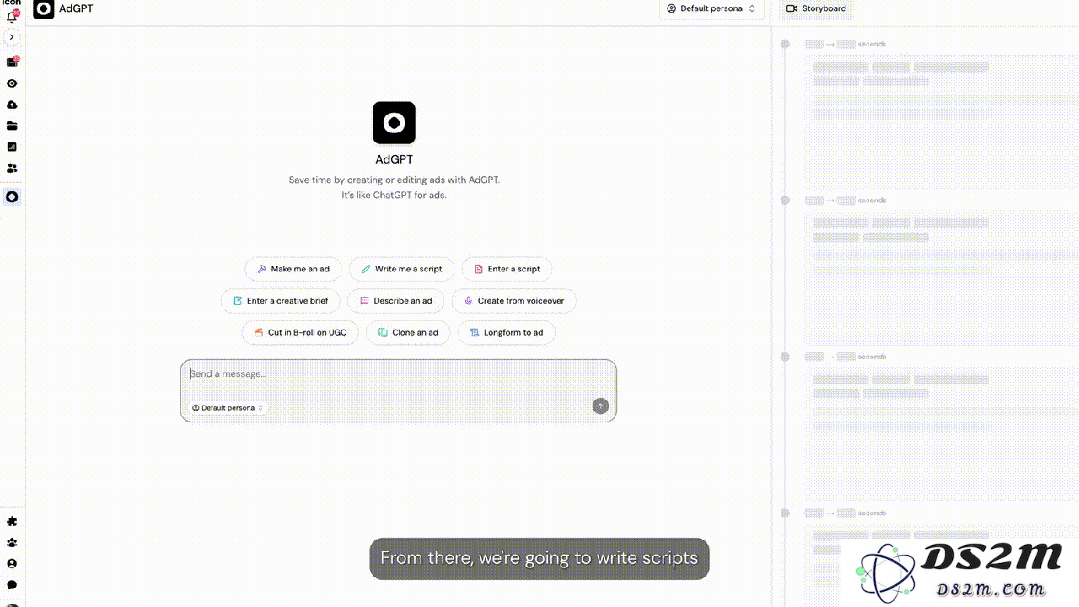Choose the Enter a creative brief suggestion

tap(281, 301)
